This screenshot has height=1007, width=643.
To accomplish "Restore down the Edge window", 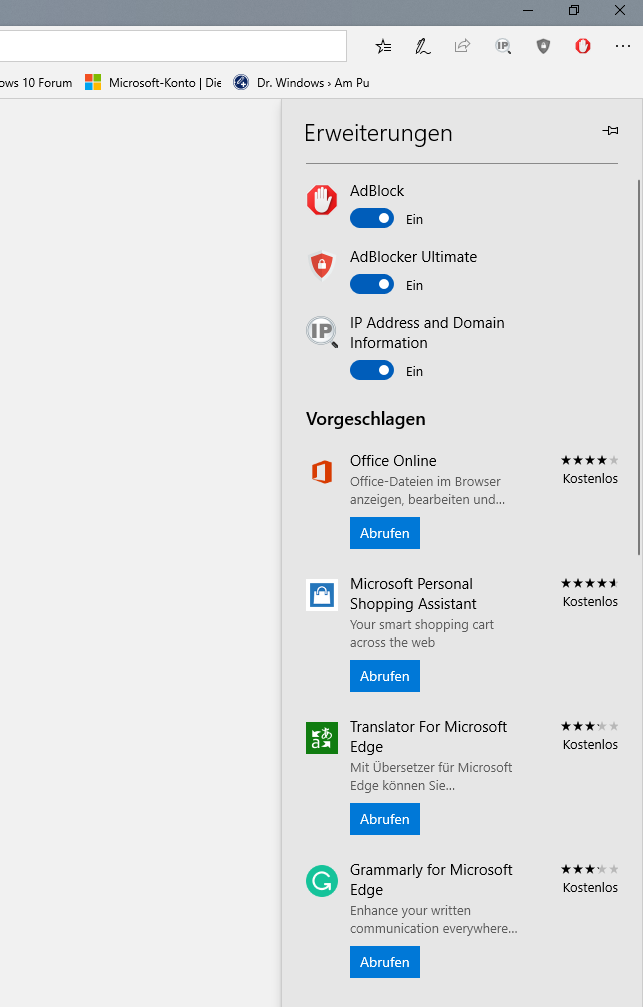I will click(x=574, y=10).
